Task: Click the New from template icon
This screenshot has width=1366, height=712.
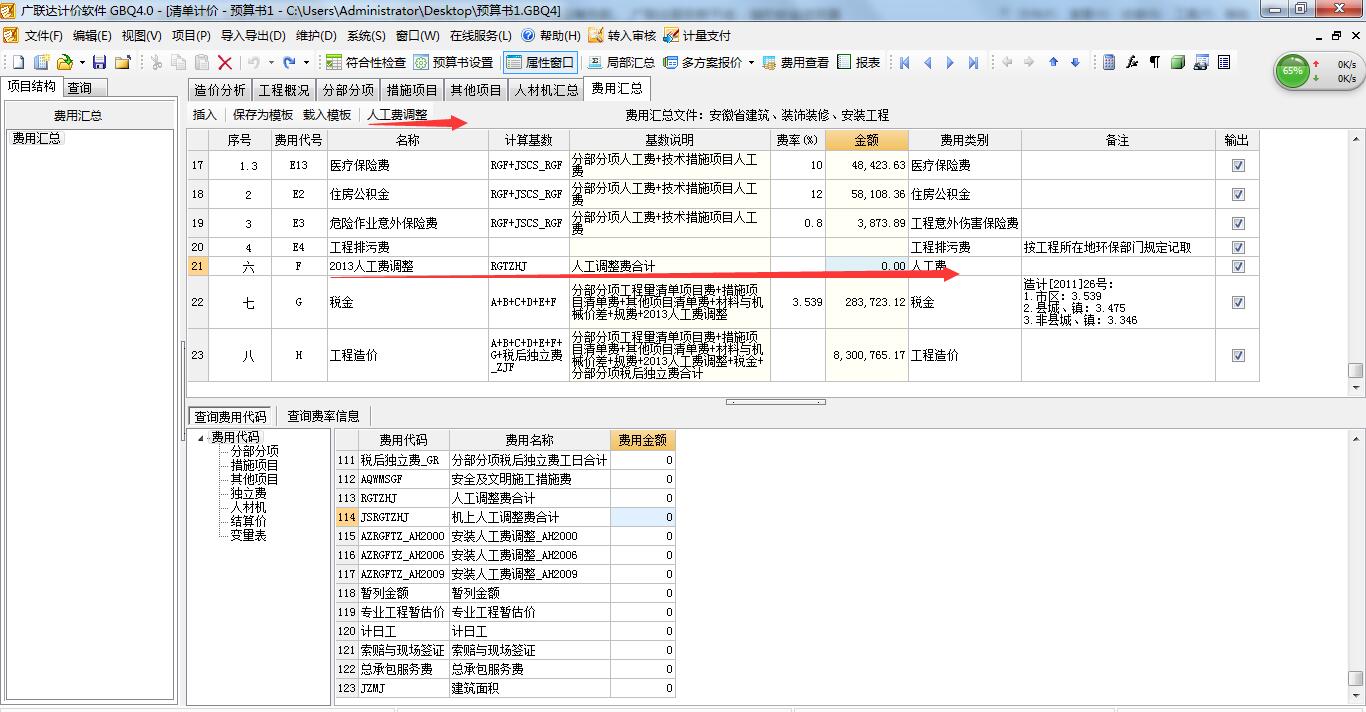Action: pyautogui.click(x=42, y=62)
